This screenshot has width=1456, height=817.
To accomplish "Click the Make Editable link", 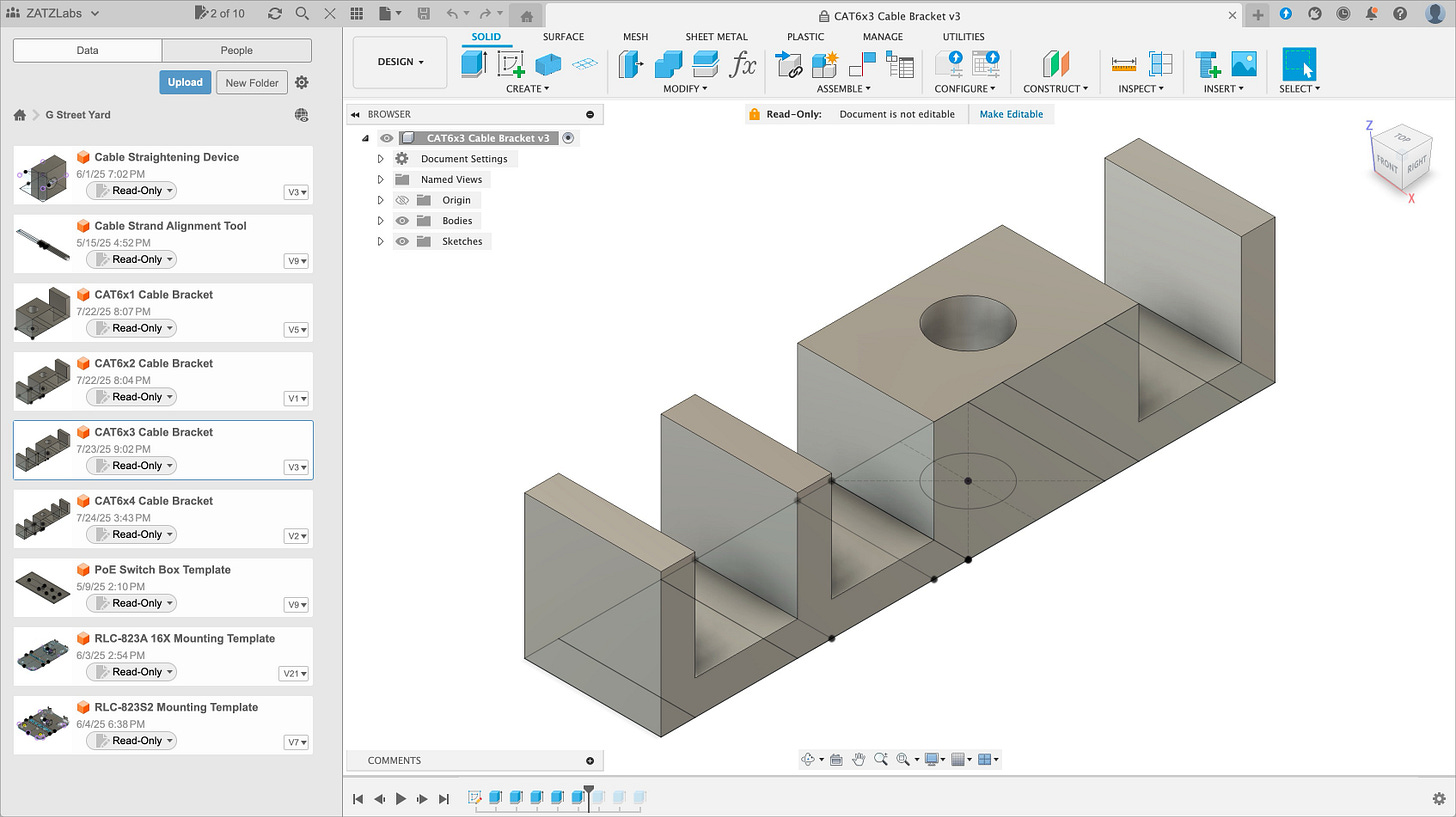I will (1011, 114).
